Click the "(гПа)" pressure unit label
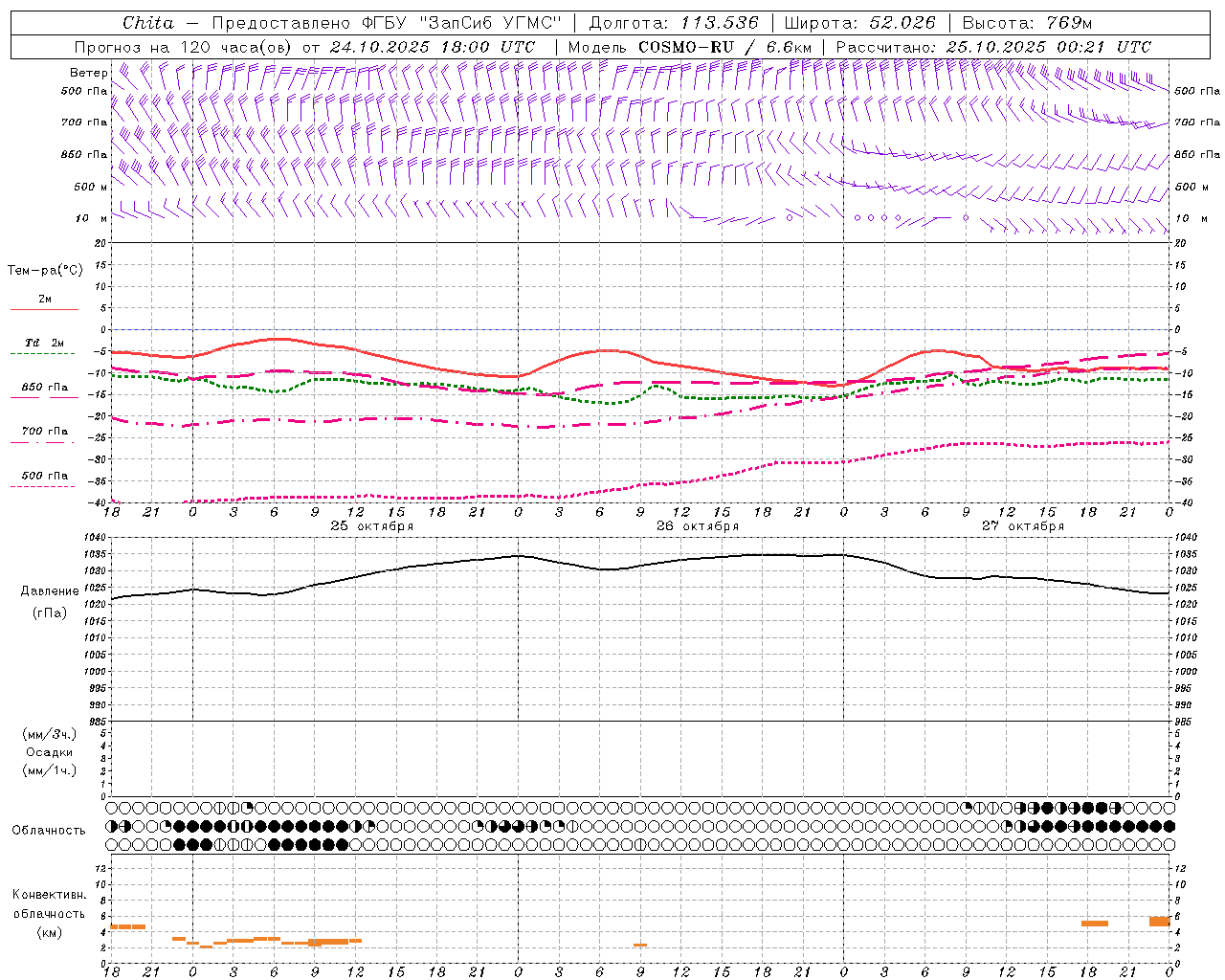The height and width of the screenshot is (980, 1225). tap(50, 613)
